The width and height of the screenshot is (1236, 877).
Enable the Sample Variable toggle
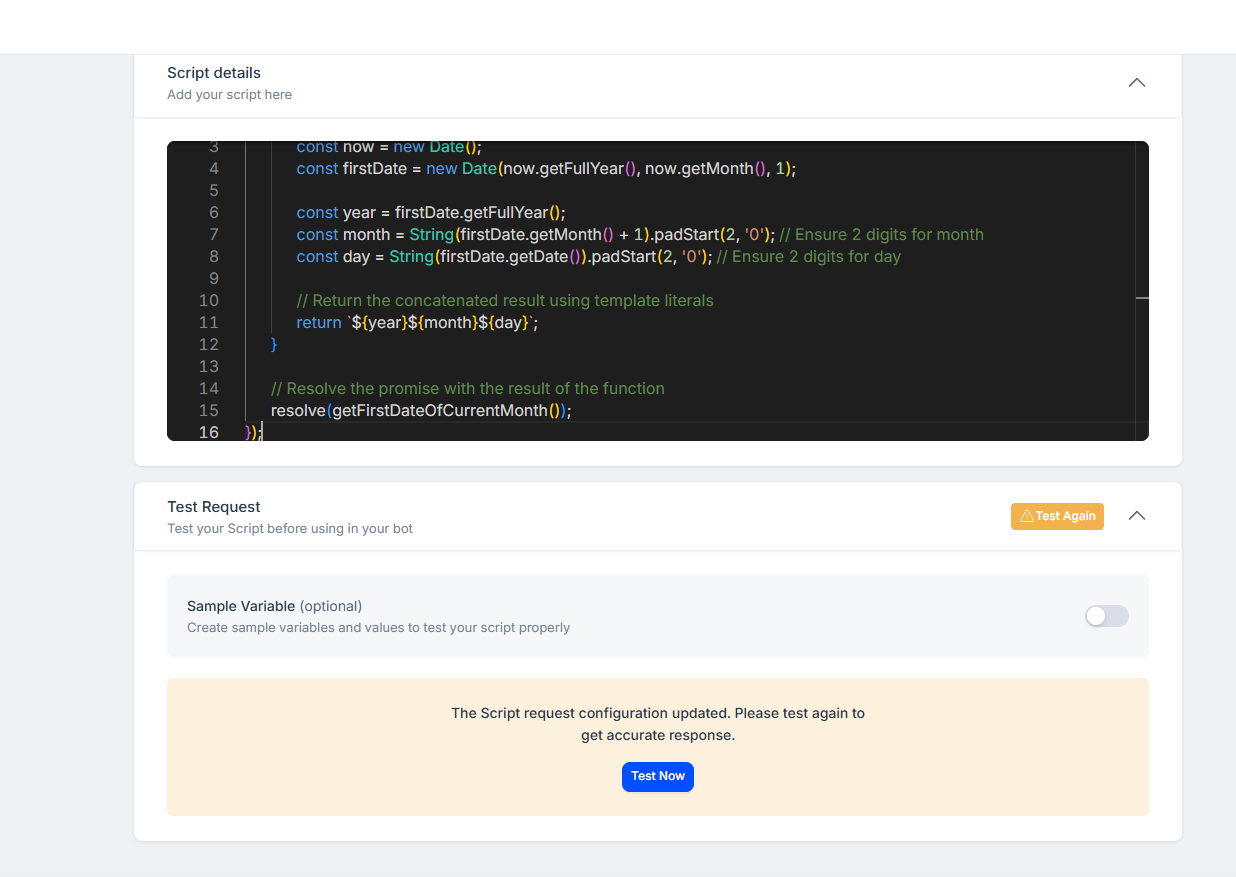[1107, 616]
